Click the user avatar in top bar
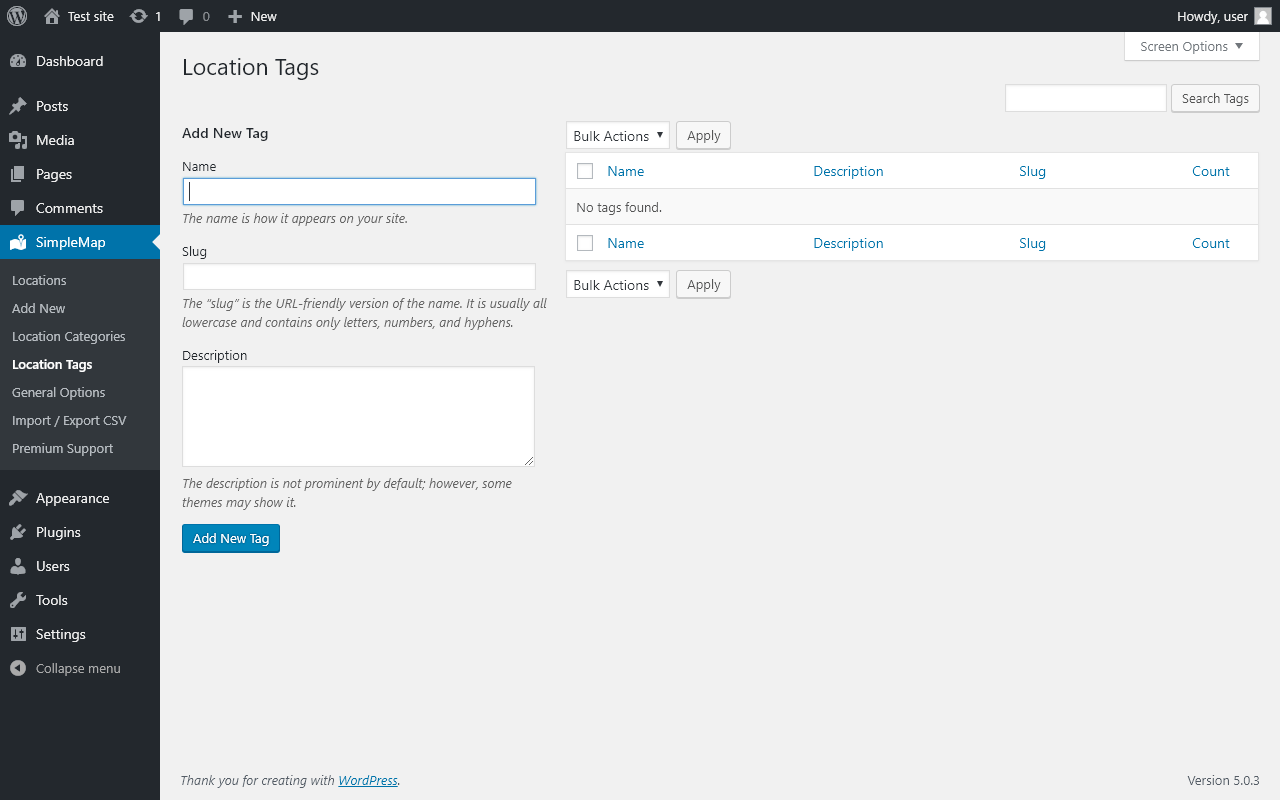1280x800 pixels. click(x=1263, y=16)
